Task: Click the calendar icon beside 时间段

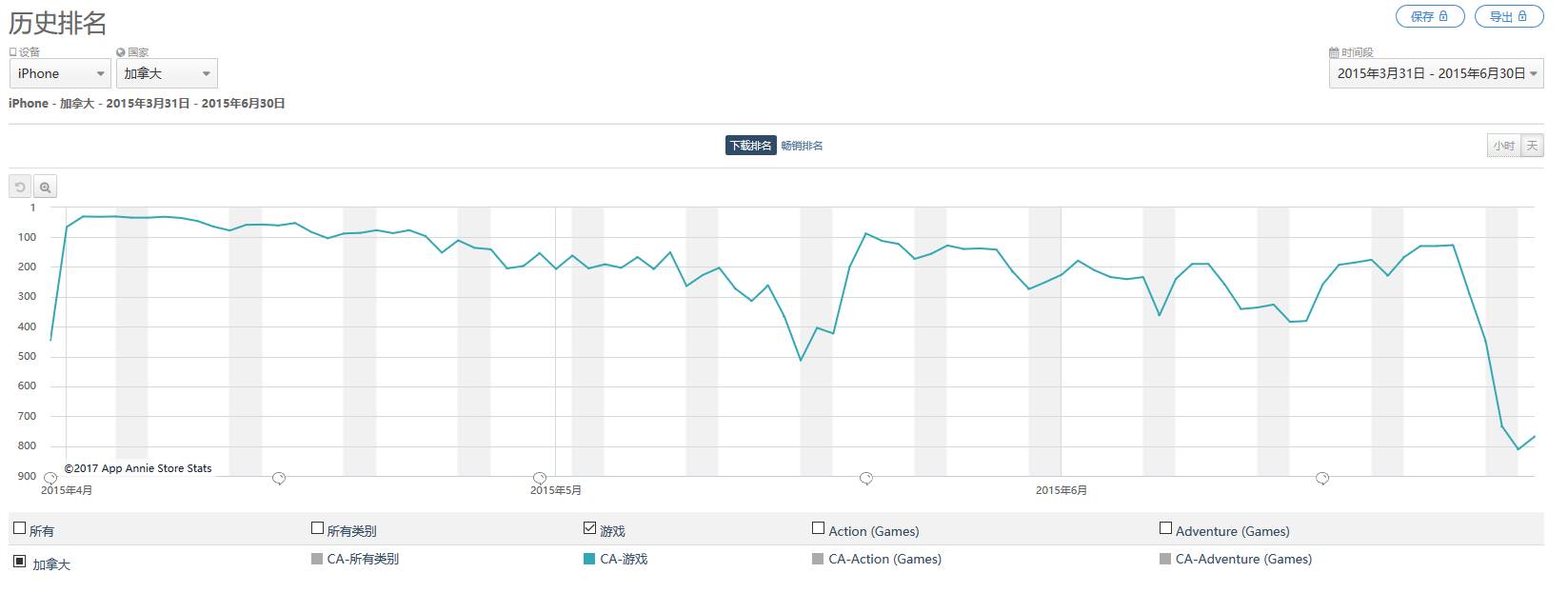Action: [x=1335, y=52]
